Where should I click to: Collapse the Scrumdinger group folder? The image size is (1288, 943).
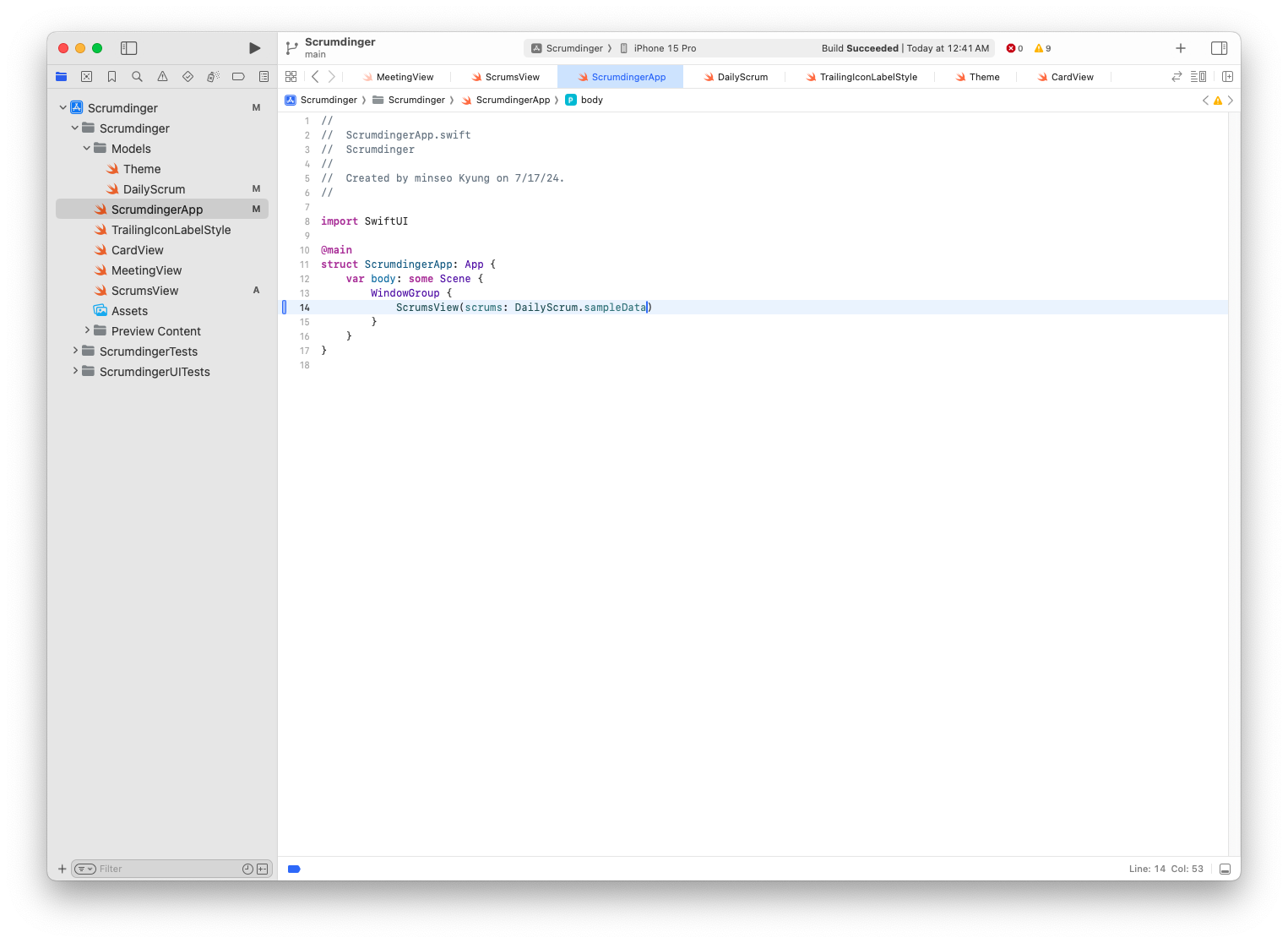(x=74, y=128)
